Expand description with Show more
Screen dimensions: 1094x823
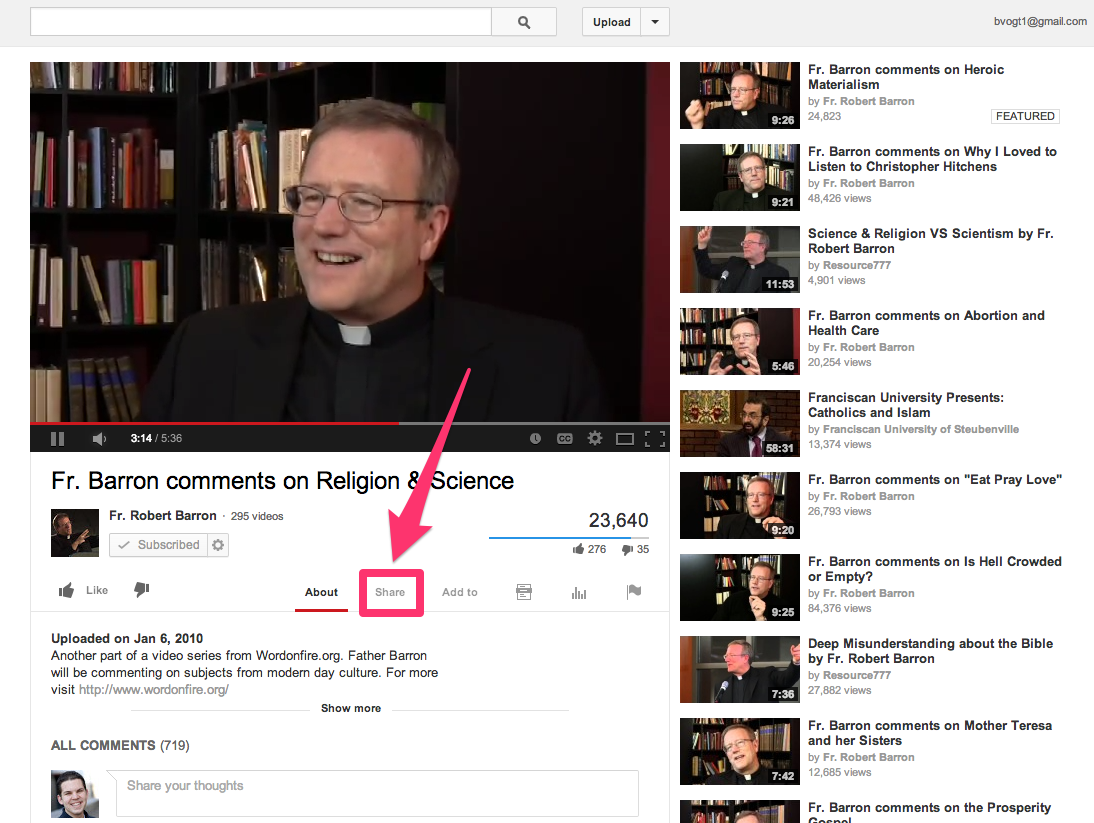coord(351,708)
